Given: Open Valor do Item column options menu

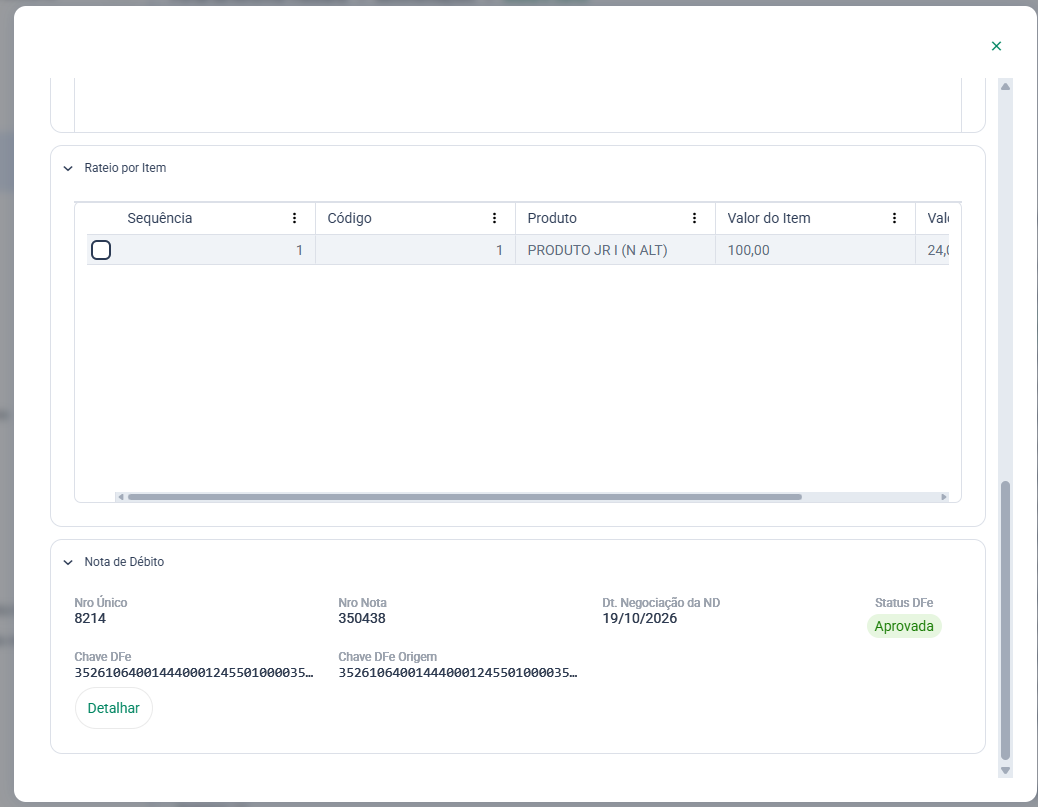Looking at the screenshot, I should [894, 218].
